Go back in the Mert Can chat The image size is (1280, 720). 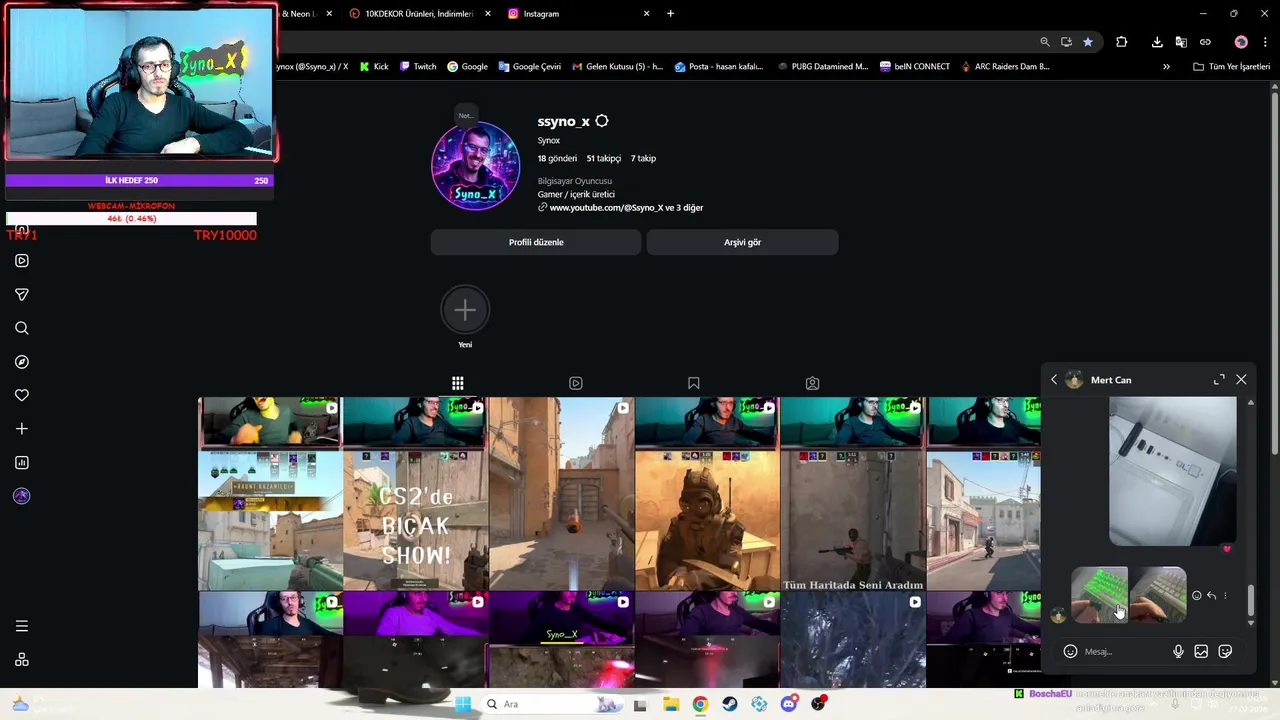pos(1054,380)
